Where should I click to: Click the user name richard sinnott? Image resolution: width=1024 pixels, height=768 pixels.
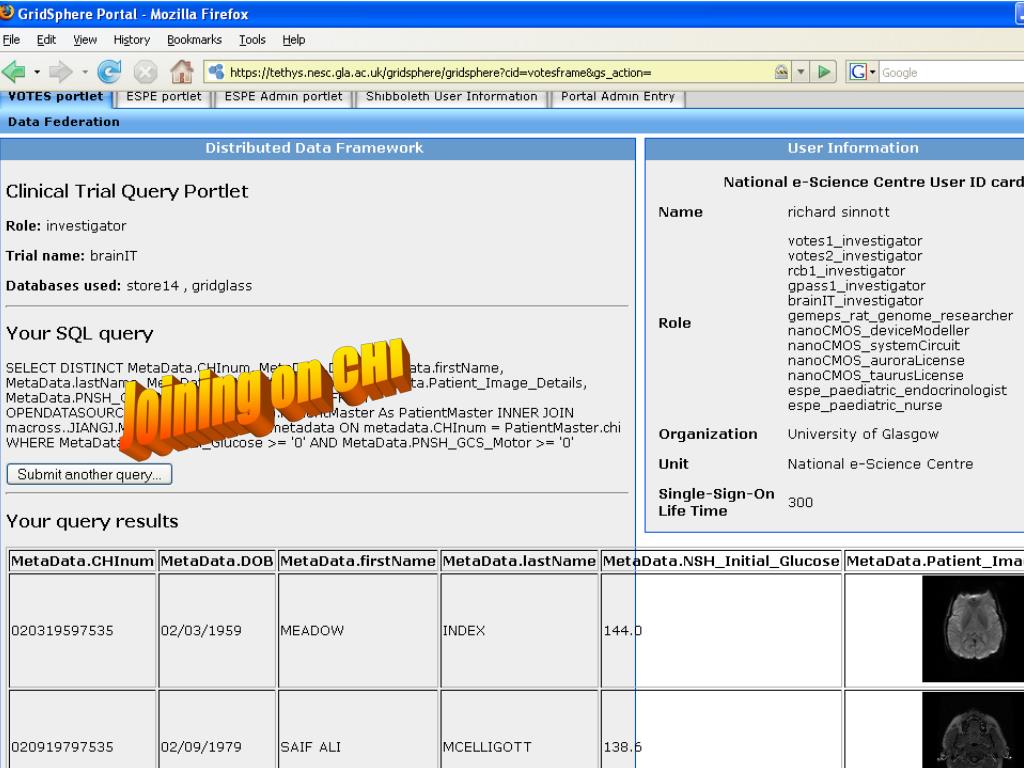(x=839, y=212)
